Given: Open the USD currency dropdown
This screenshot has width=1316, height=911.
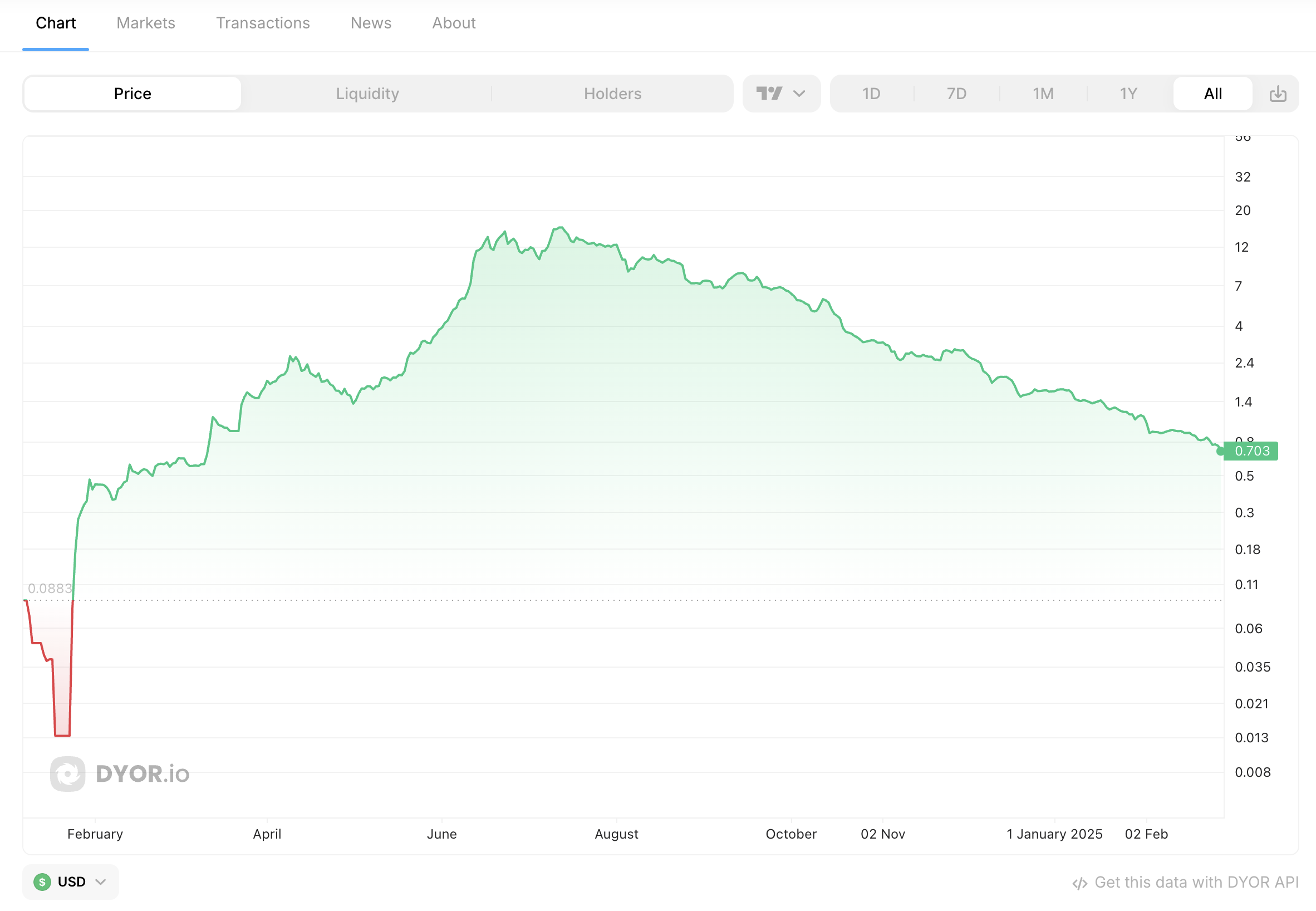Looking at the screenshot, I should click(71, 882).
